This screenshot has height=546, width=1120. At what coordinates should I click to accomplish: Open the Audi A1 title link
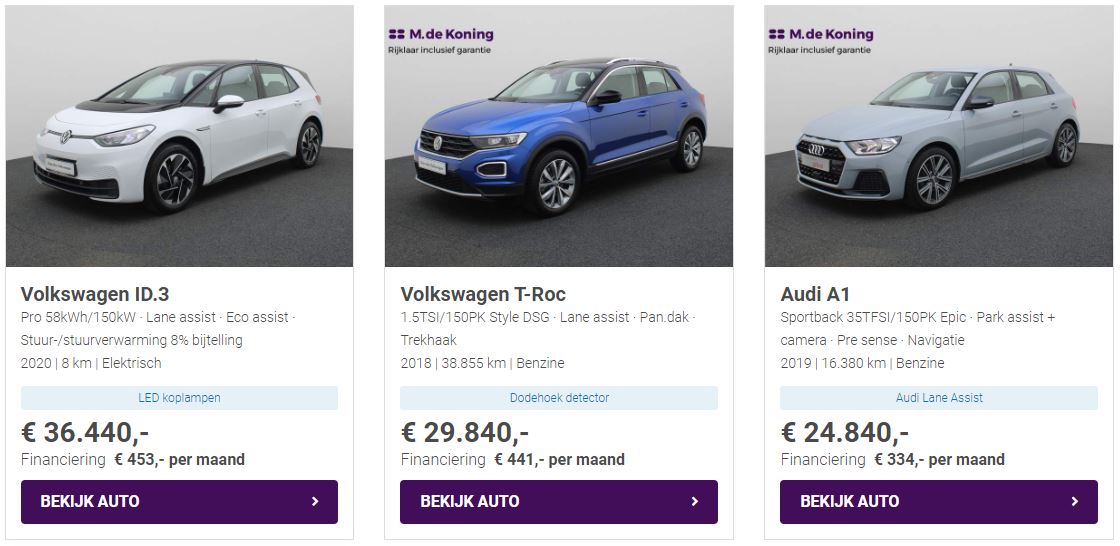click(x=815, y=294)
